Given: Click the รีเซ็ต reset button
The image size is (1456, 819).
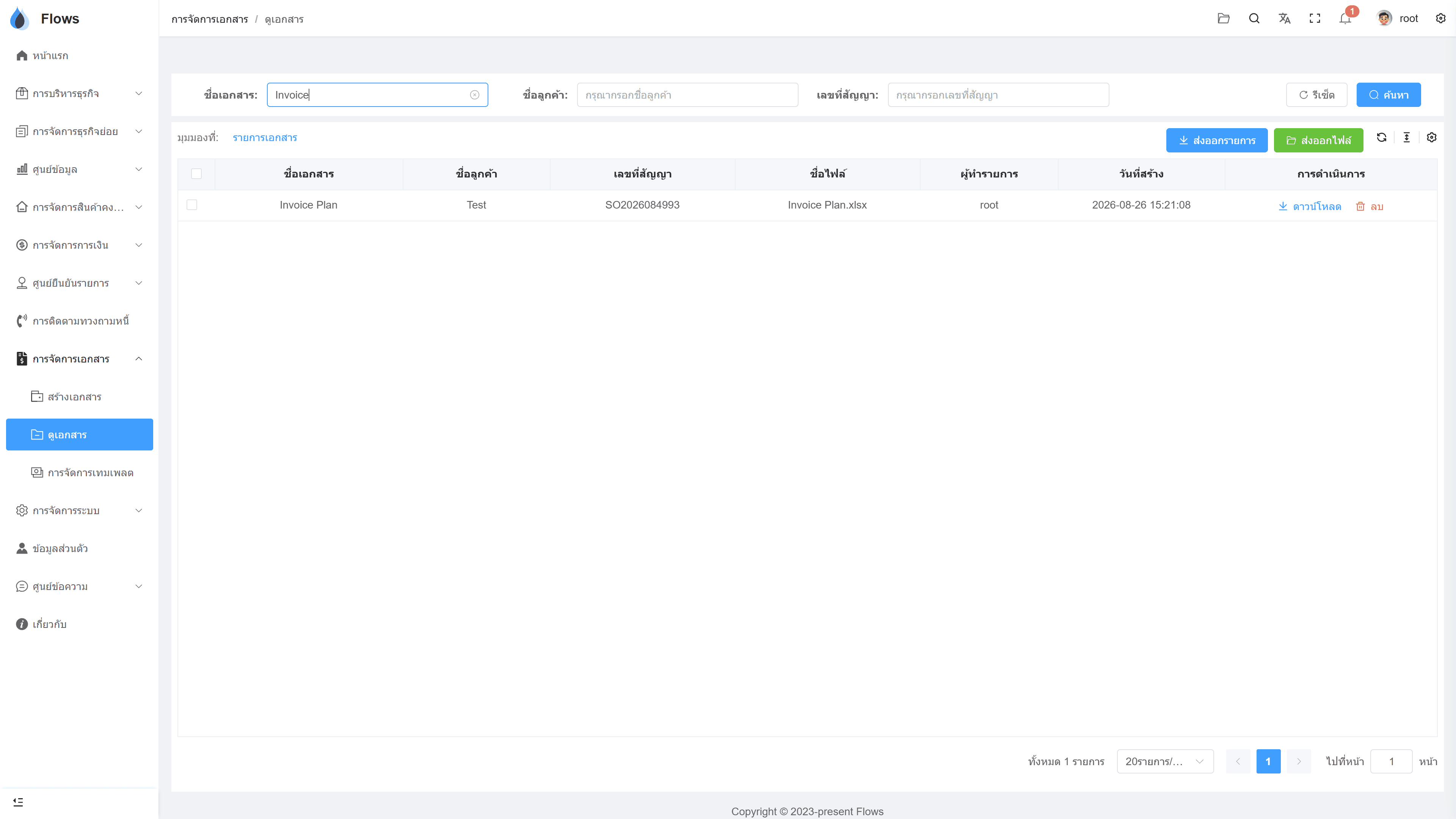Looking at the screenshot, I should click(x=1316, y=95).
